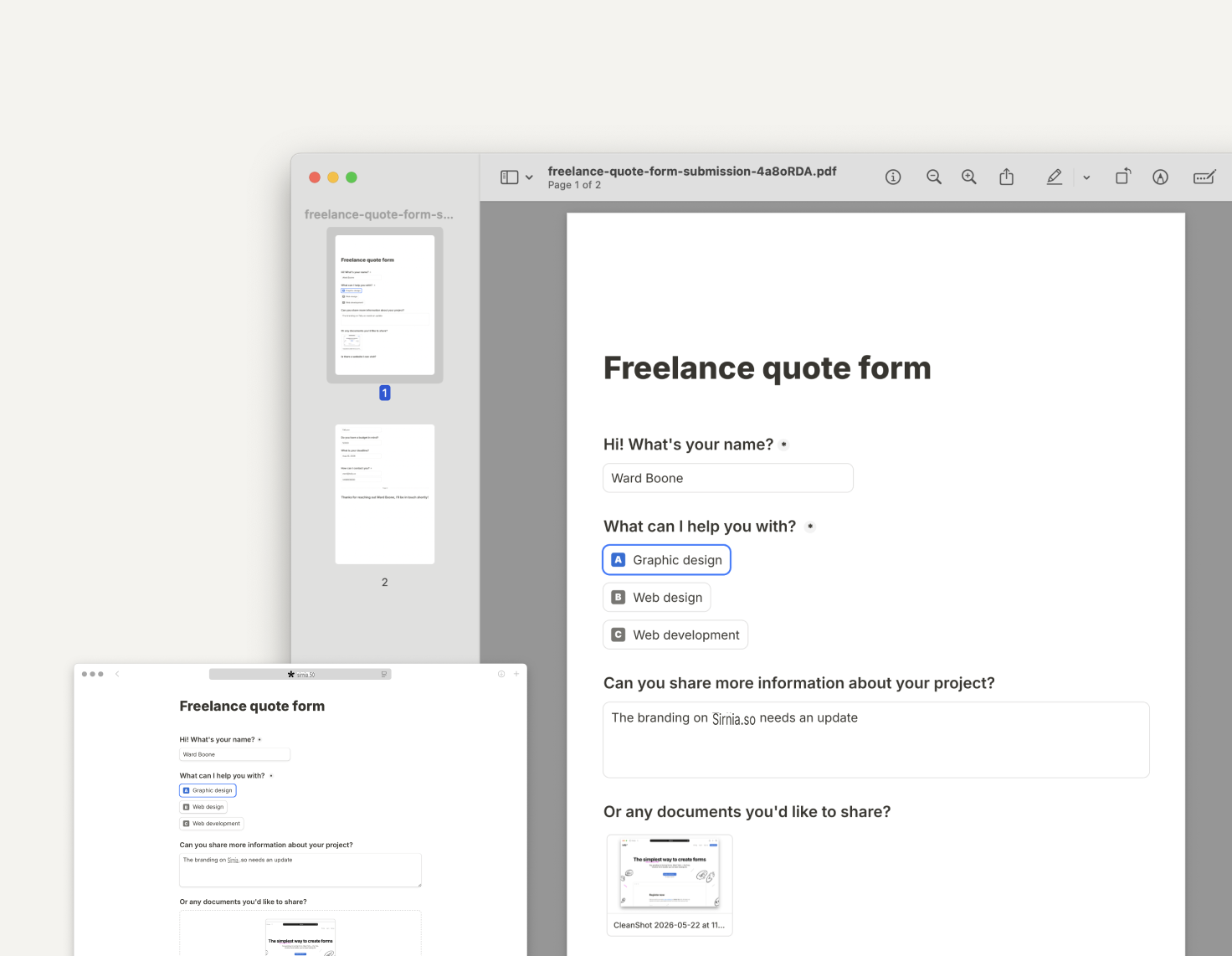
Task: Select Graphic design option in browser form
Action: coord(208,790)
